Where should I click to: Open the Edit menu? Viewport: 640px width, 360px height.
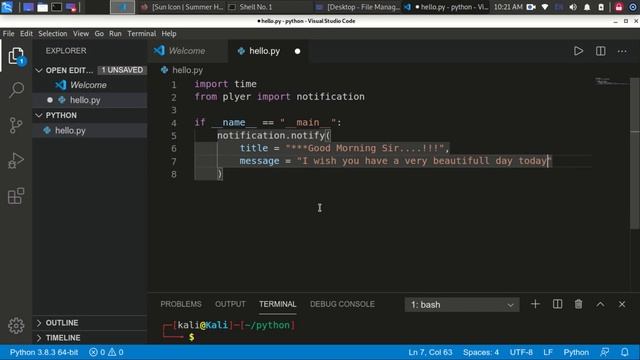[27, 33]
